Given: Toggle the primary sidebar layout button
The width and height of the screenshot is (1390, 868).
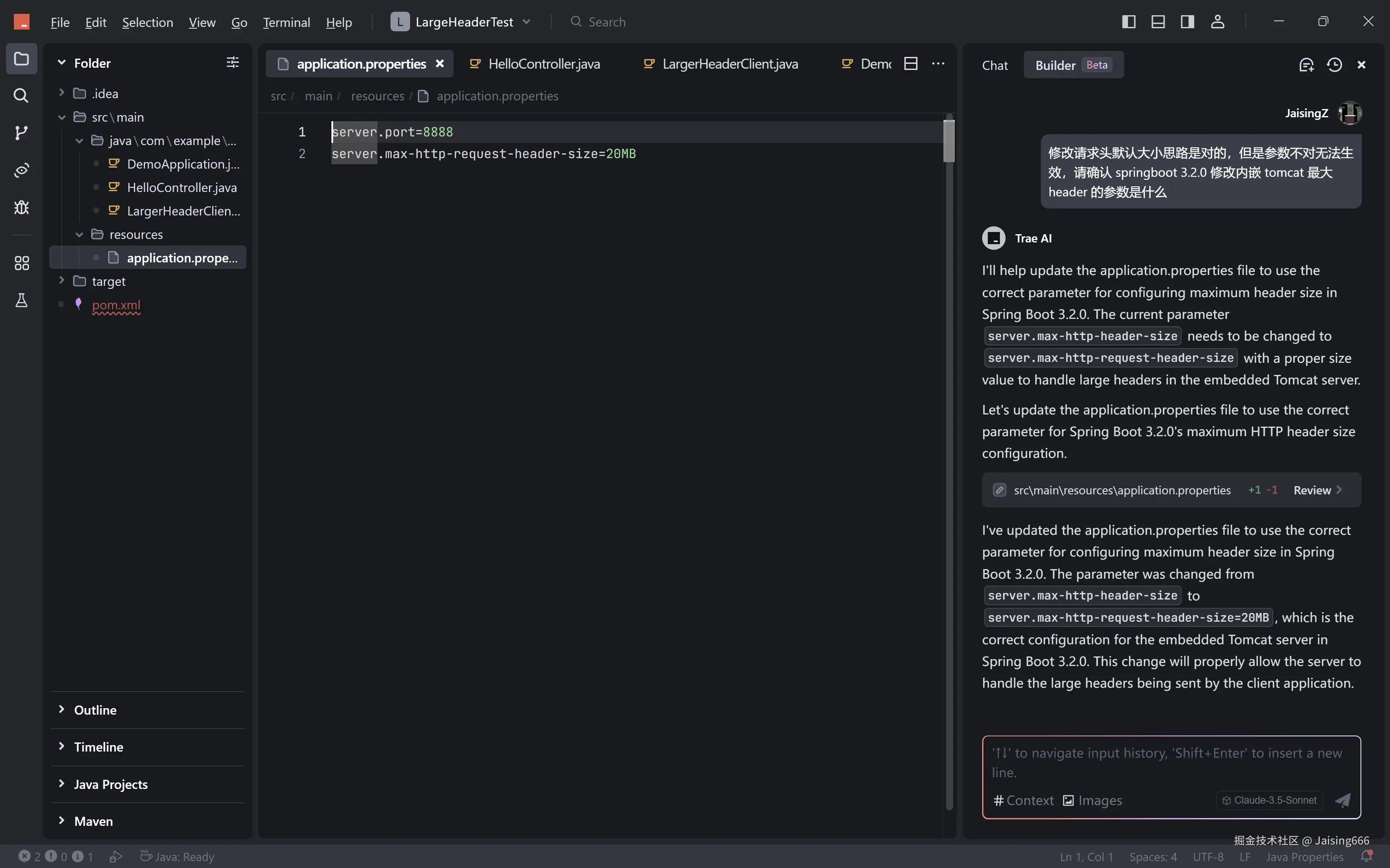Looking at the screenshot, I should 1129,22.
